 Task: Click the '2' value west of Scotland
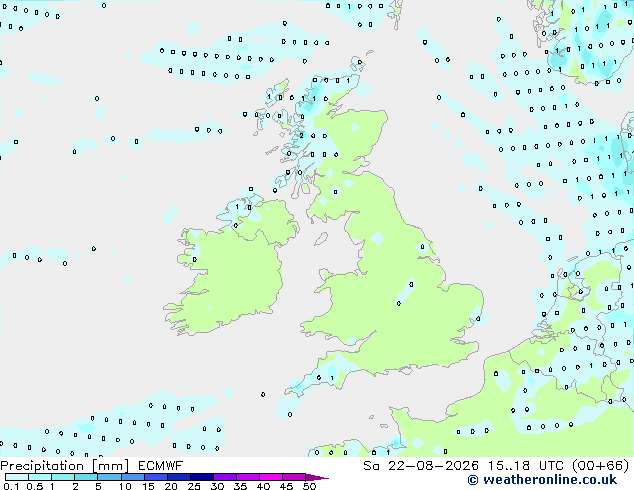point(301,135)
